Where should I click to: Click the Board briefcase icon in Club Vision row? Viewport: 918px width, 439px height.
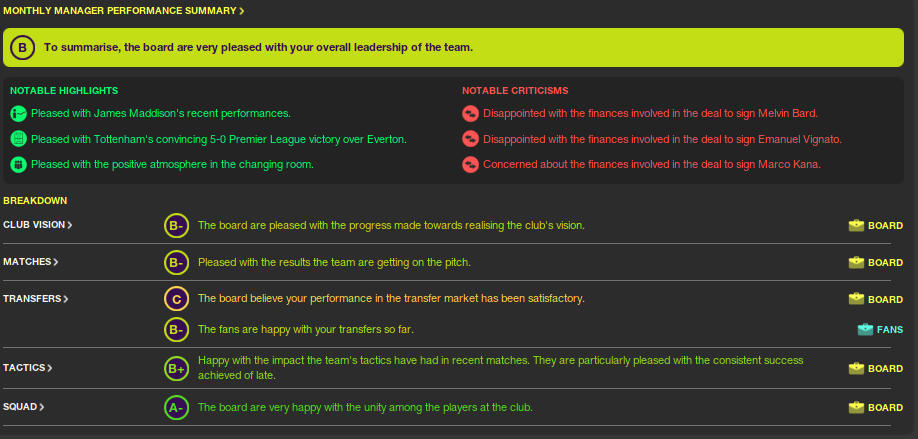click(856, 225)
